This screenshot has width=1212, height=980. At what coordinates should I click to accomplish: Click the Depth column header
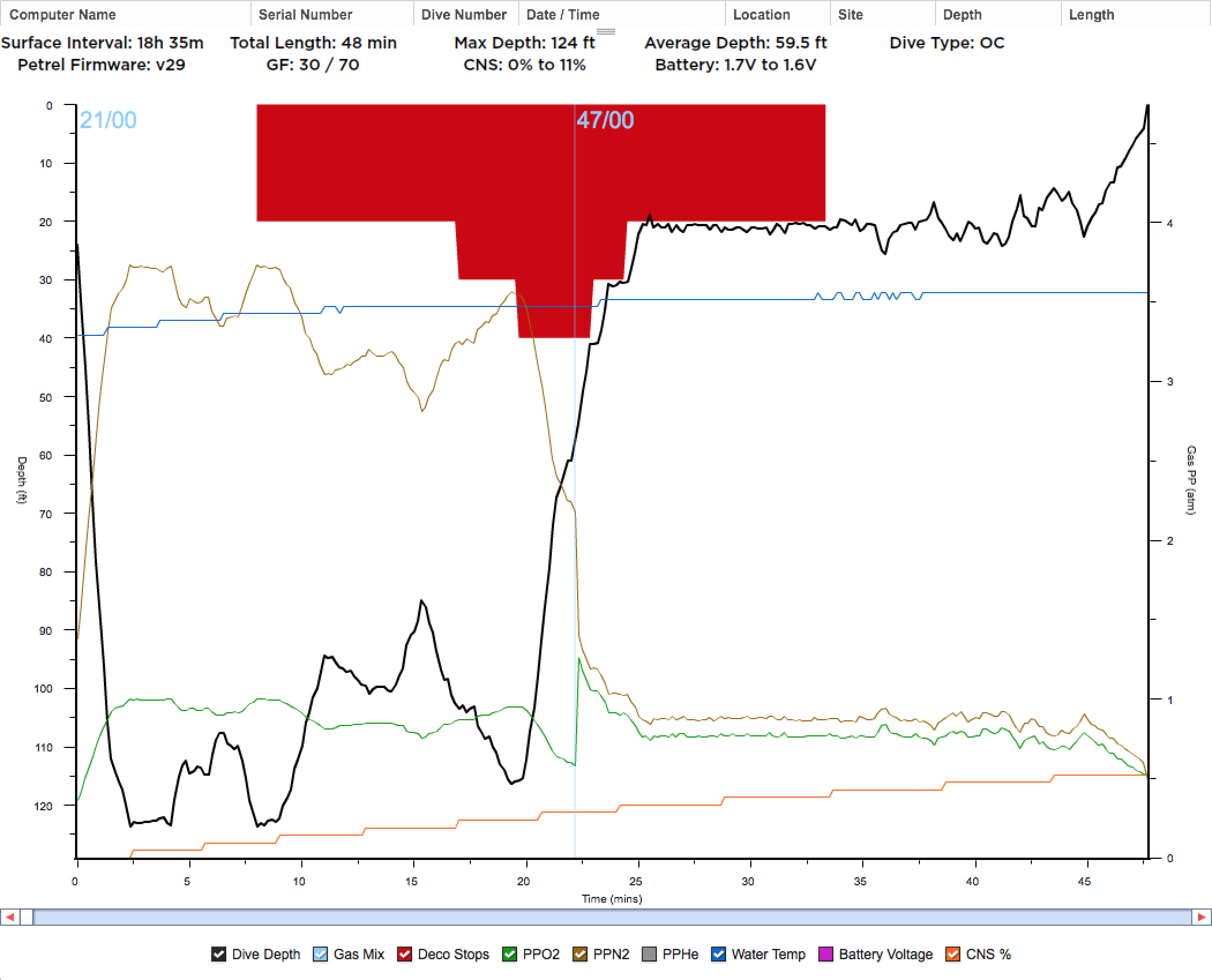pos(962,14)
